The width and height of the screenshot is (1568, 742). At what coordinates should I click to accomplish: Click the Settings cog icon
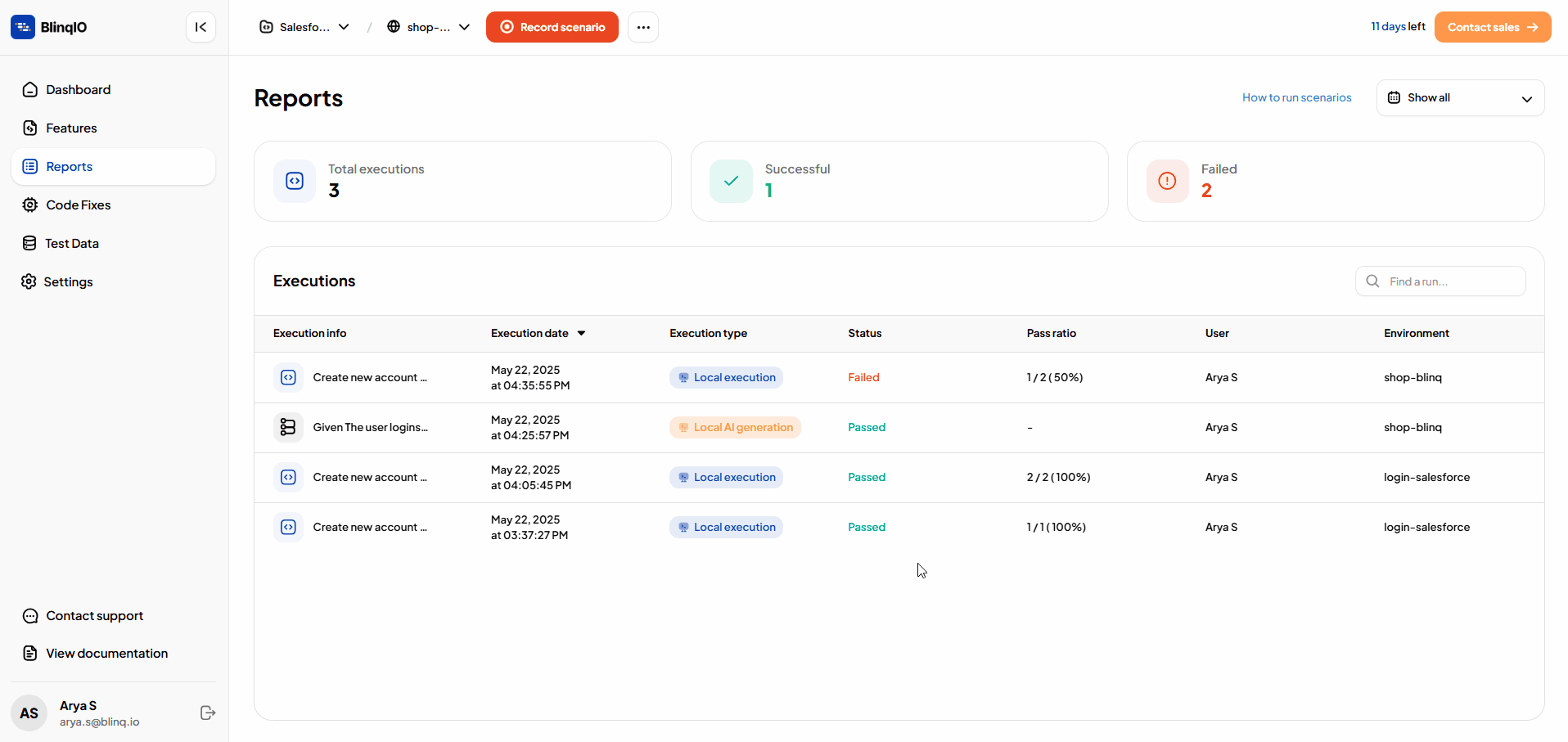click(x=29, y=282)
